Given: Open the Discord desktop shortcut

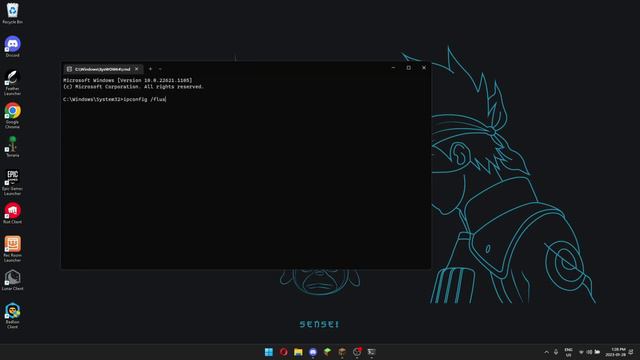Looking at the screenshot, I should tap(12, 46).
